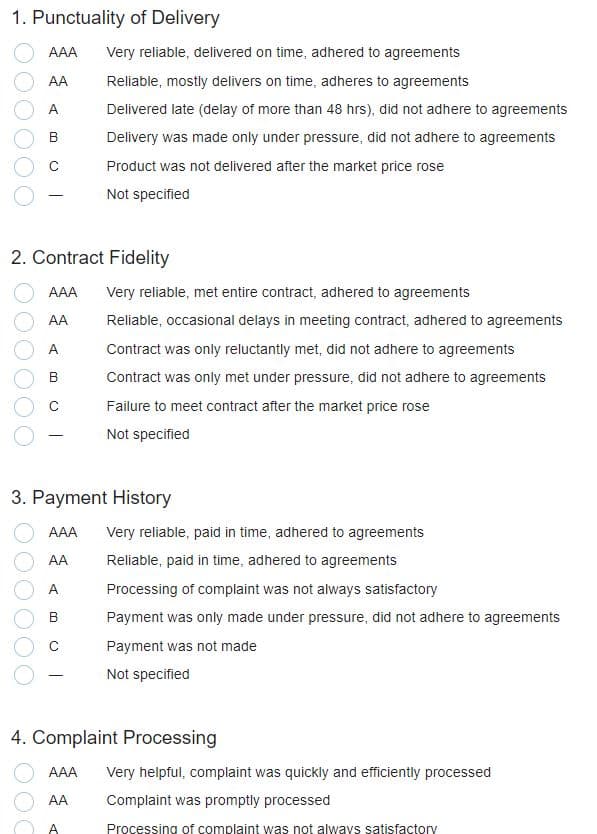Select AAA rating for Punctuality of Delivery

click(24, 53)
